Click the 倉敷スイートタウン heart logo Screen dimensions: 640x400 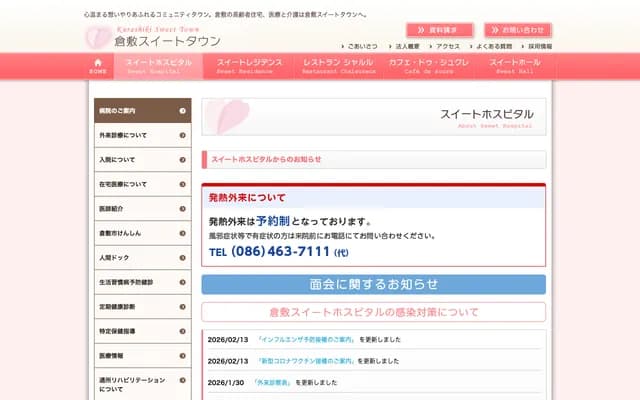point(97,37)
